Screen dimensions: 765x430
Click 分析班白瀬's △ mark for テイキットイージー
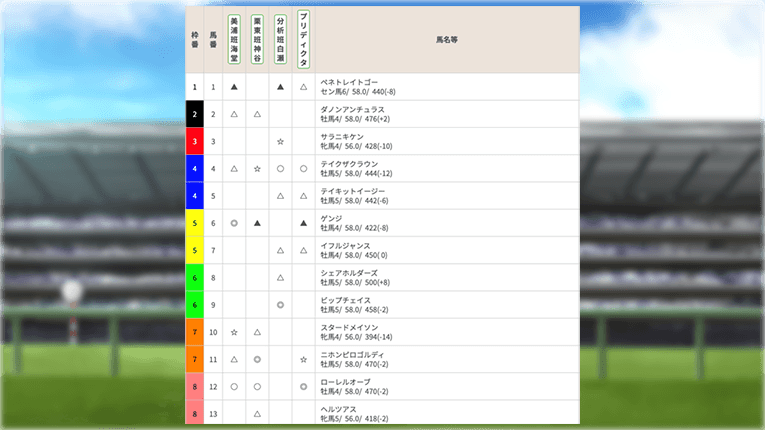coord(281,196)
